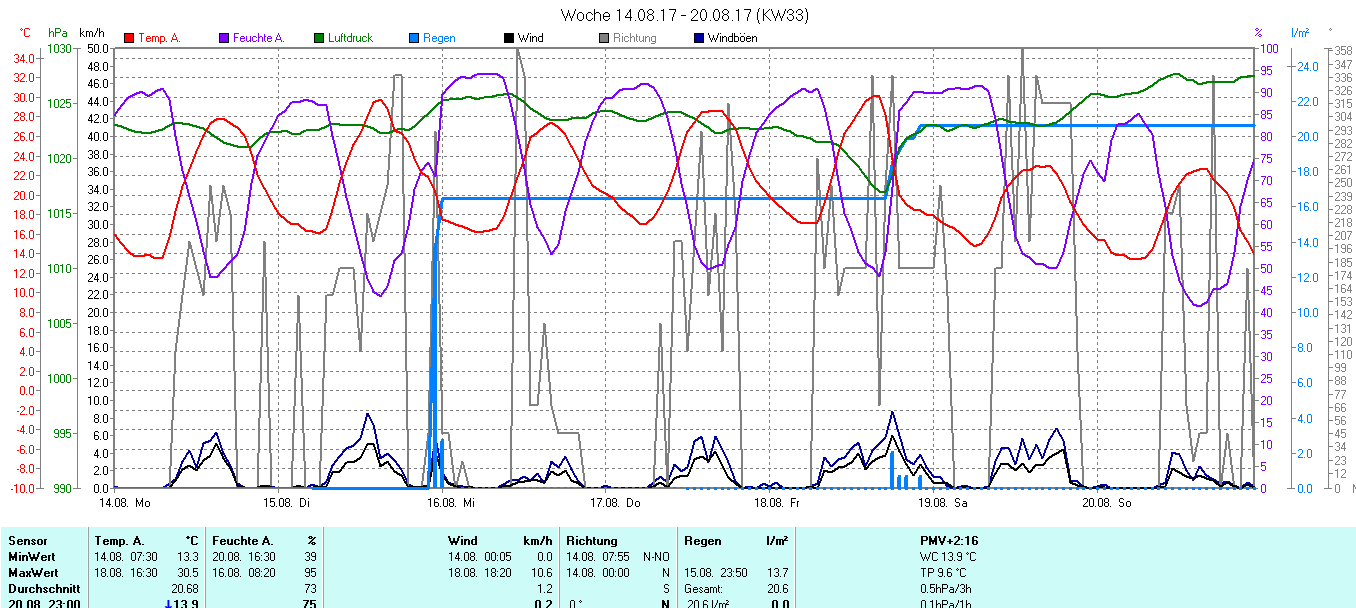Click the l/m² axis unit label
The image size is (1356, 608).
(x=1300, y=33)
